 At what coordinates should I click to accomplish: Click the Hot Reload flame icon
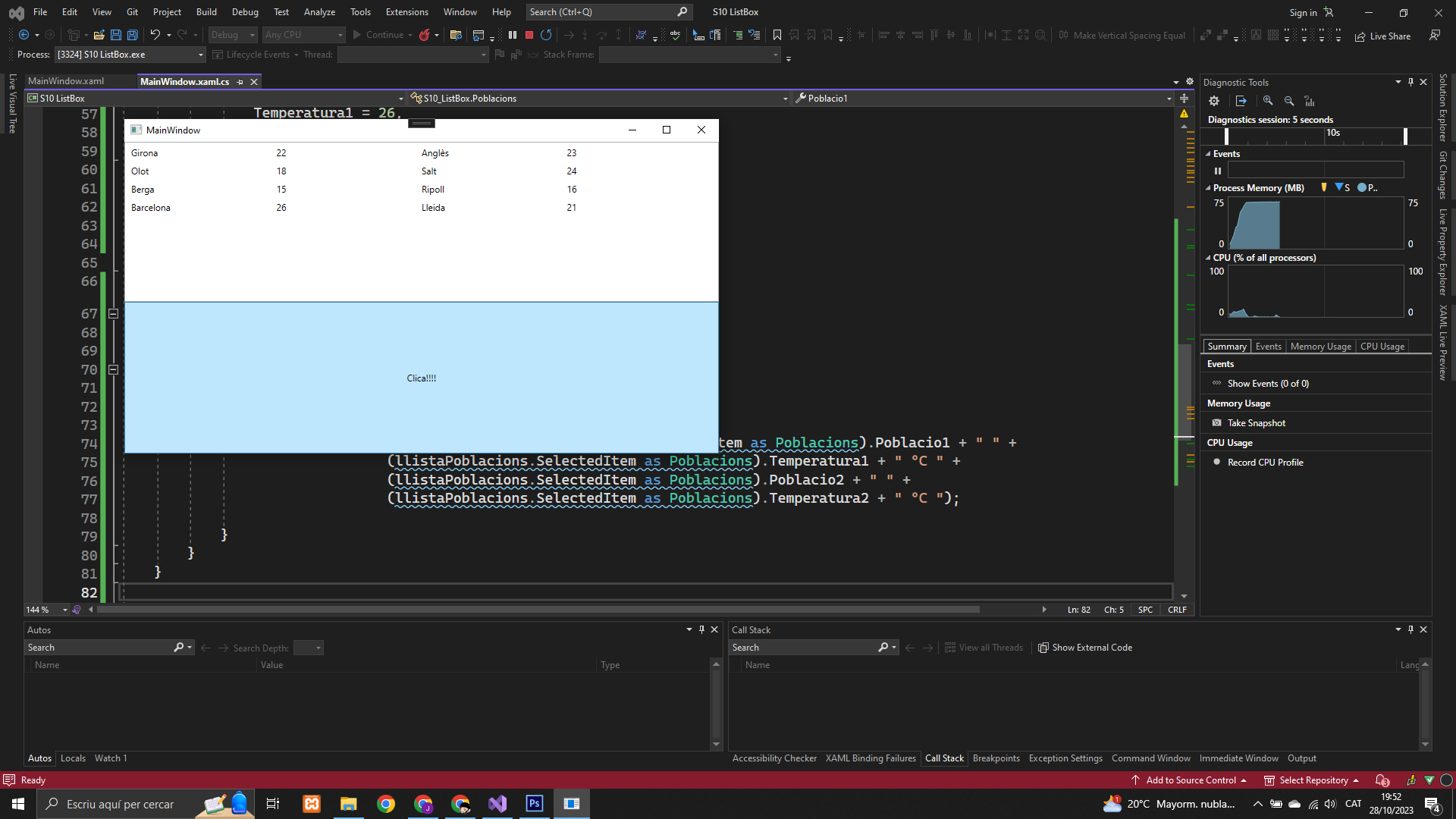coord(425,35)
